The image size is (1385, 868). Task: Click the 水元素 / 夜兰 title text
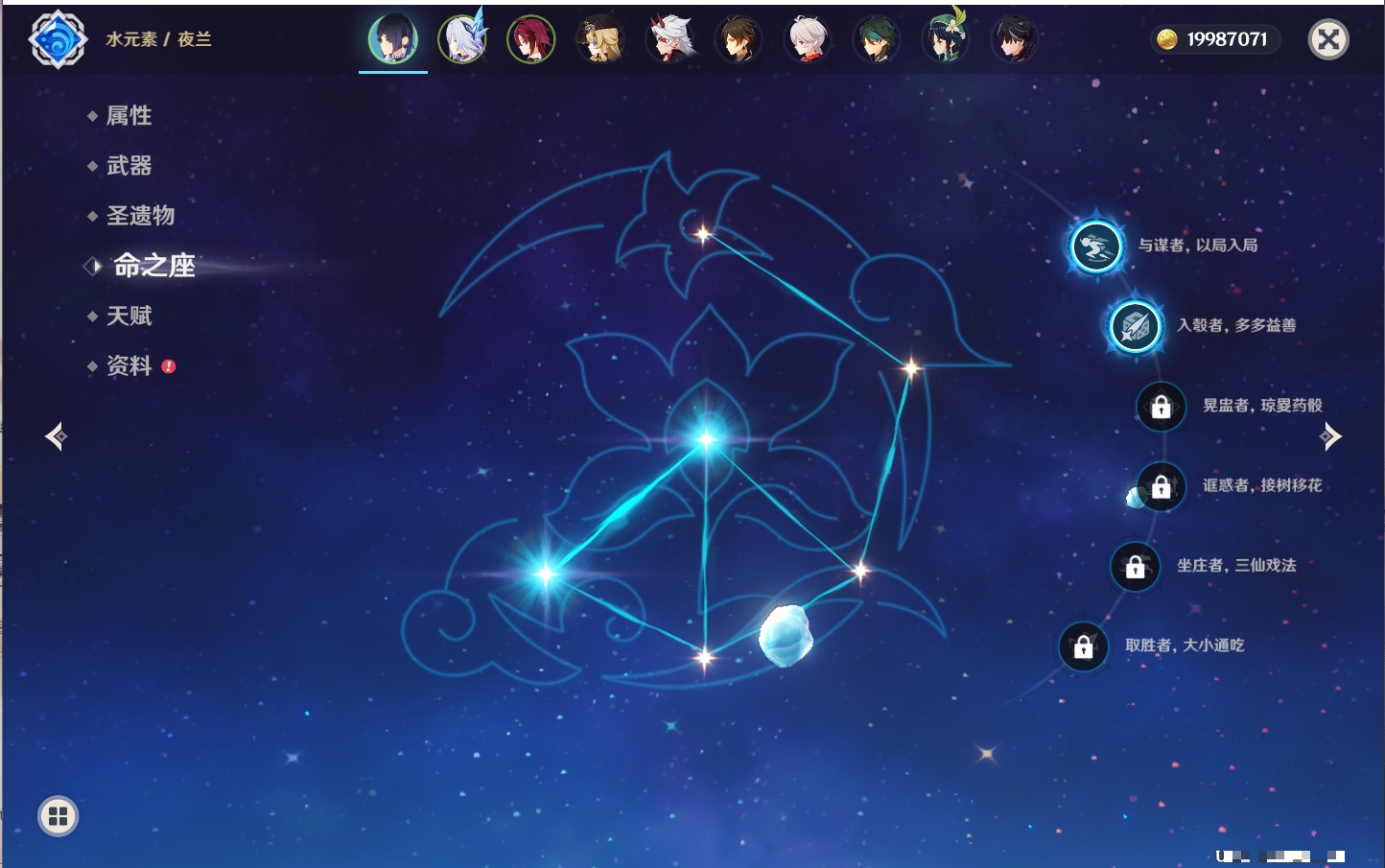point(158,39)
